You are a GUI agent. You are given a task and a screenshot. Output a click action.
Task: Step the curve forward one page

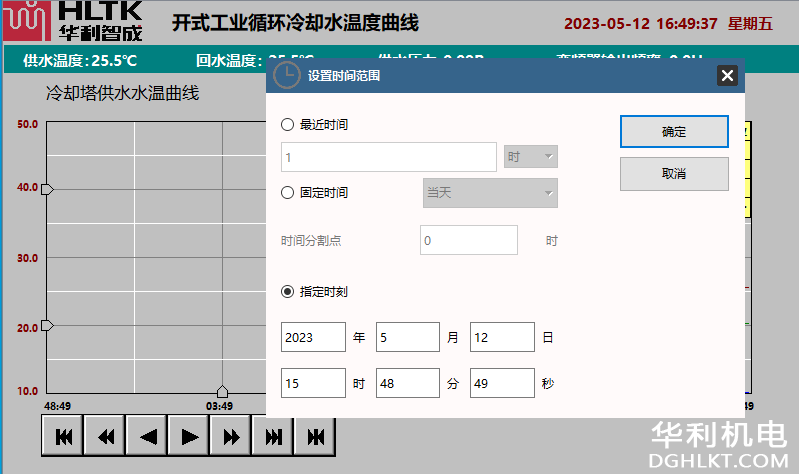pos(189,436)
